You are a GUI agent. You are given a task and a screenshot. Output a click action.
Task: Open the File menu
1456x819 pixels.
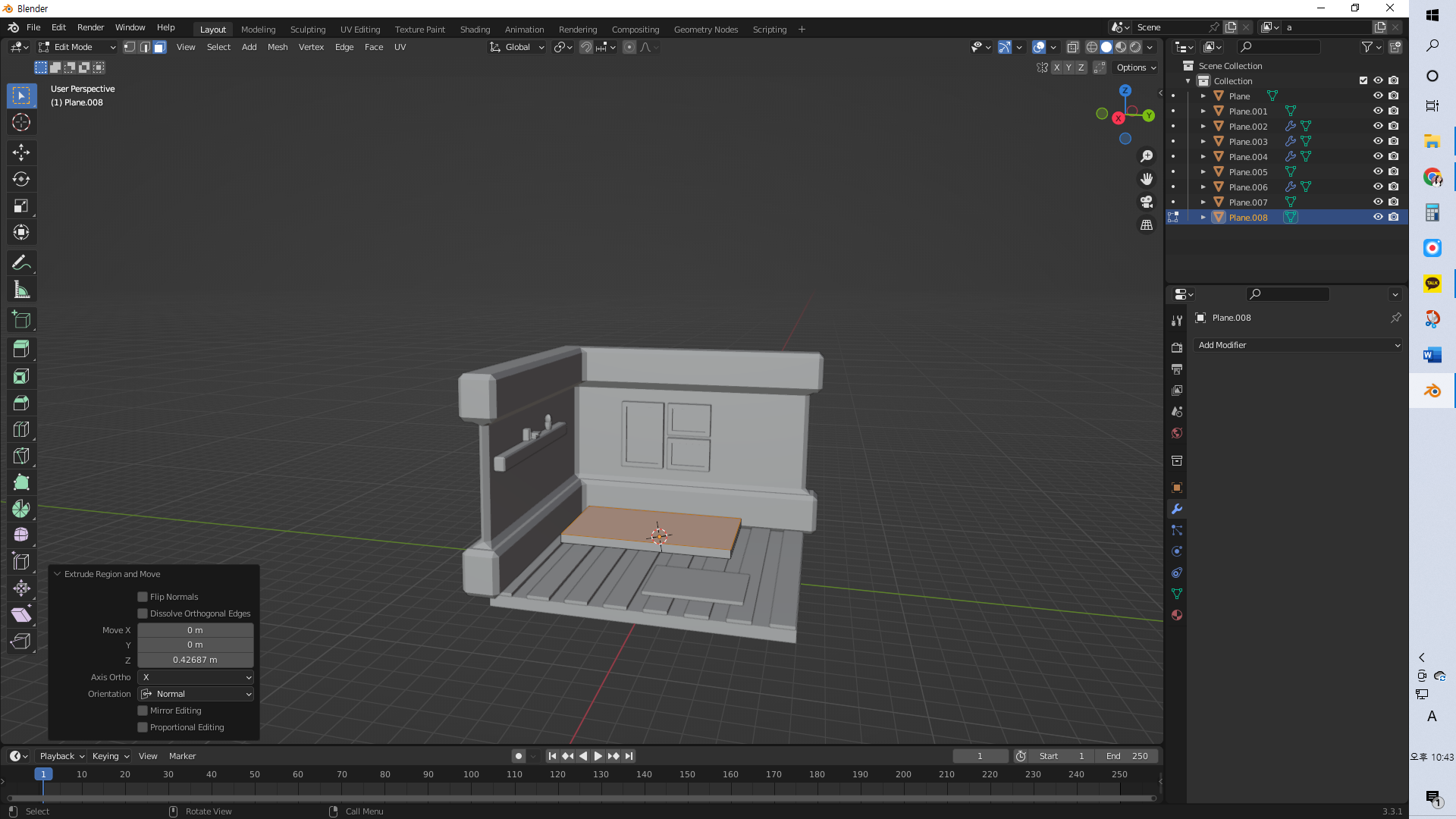(x=33, y=27)
